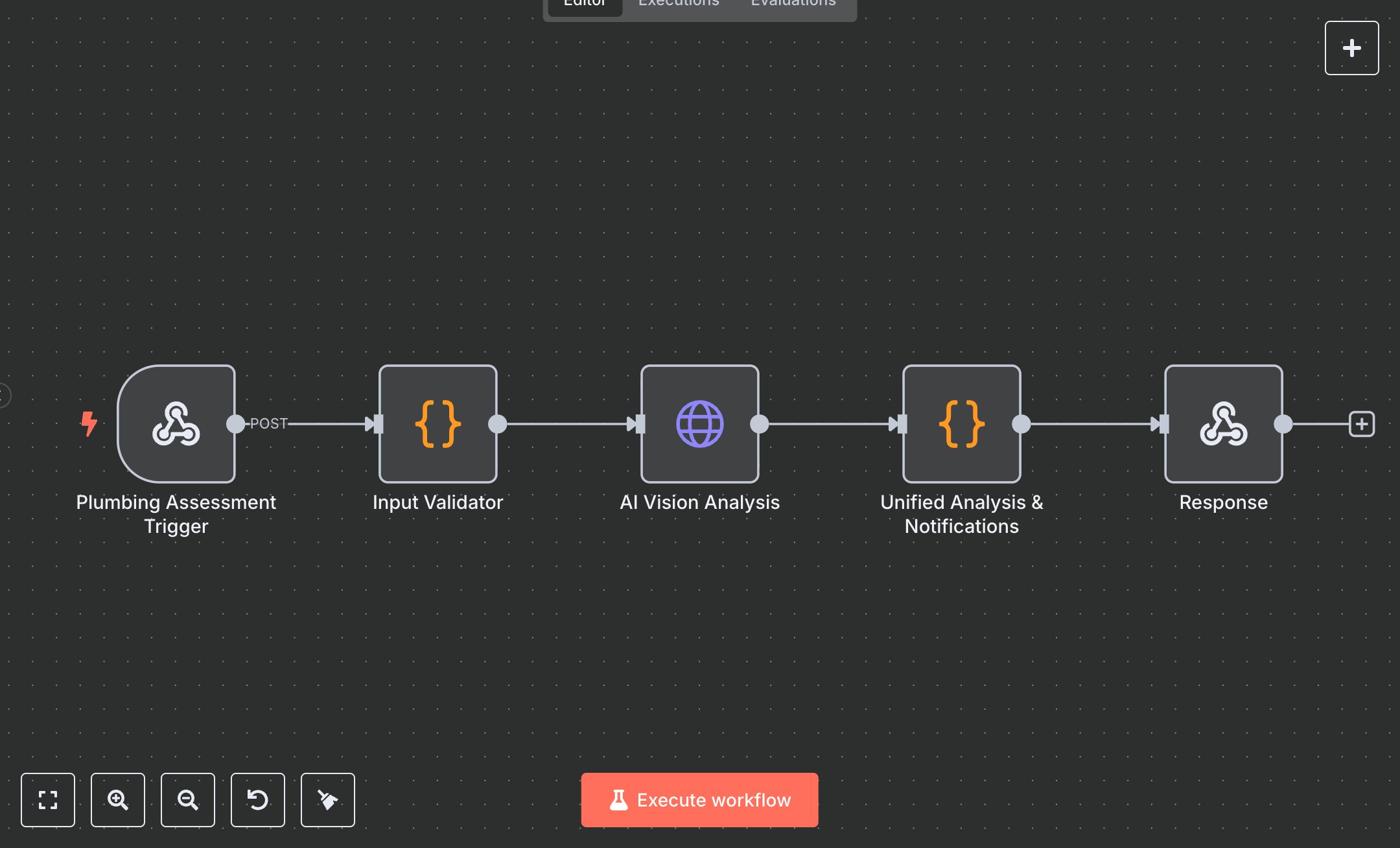Click the output dot of Input Validator

[498, 424]
